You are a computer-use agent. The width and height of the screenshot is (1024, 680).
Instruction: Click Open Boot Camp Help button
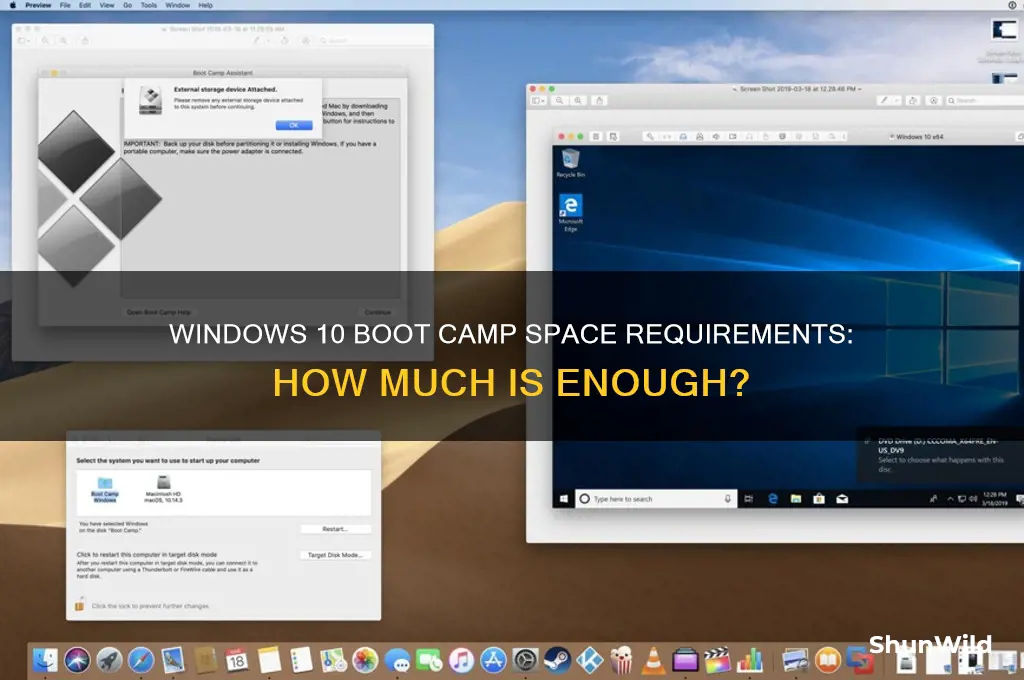(159, 312)
